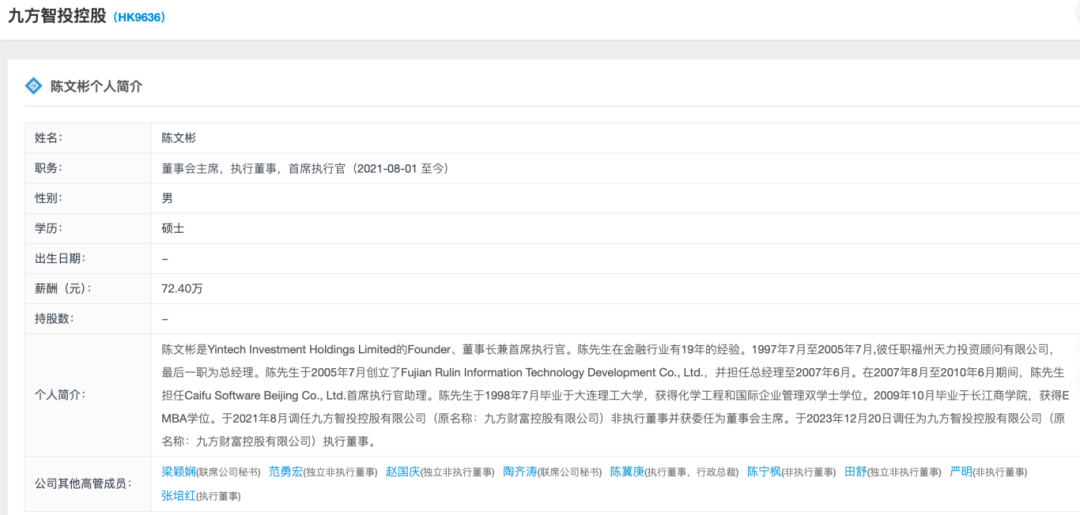
Task: Open executive profile of 赵国庆
Action: (402, 472)
